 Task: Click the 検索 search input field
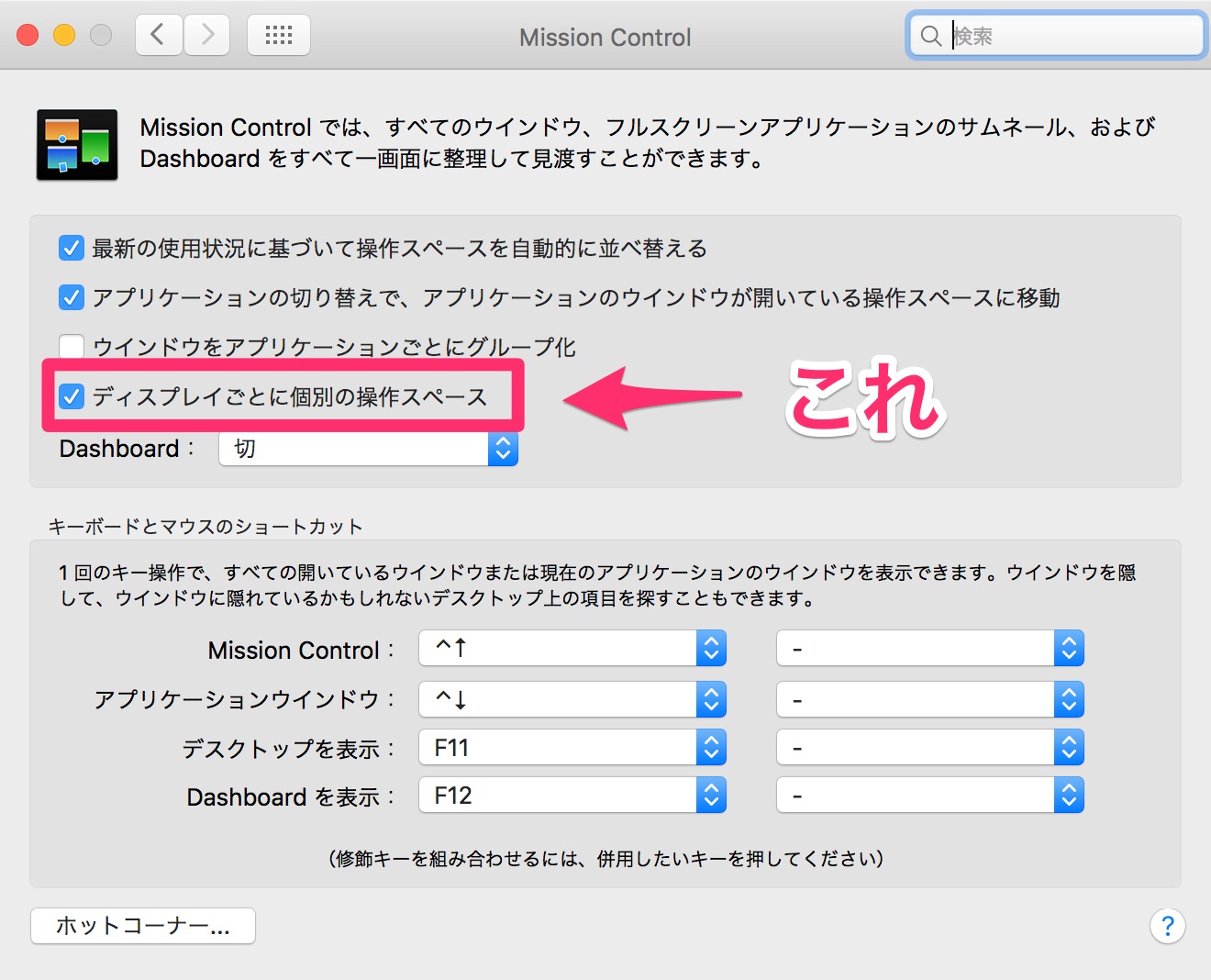[x=1073, y=36]
